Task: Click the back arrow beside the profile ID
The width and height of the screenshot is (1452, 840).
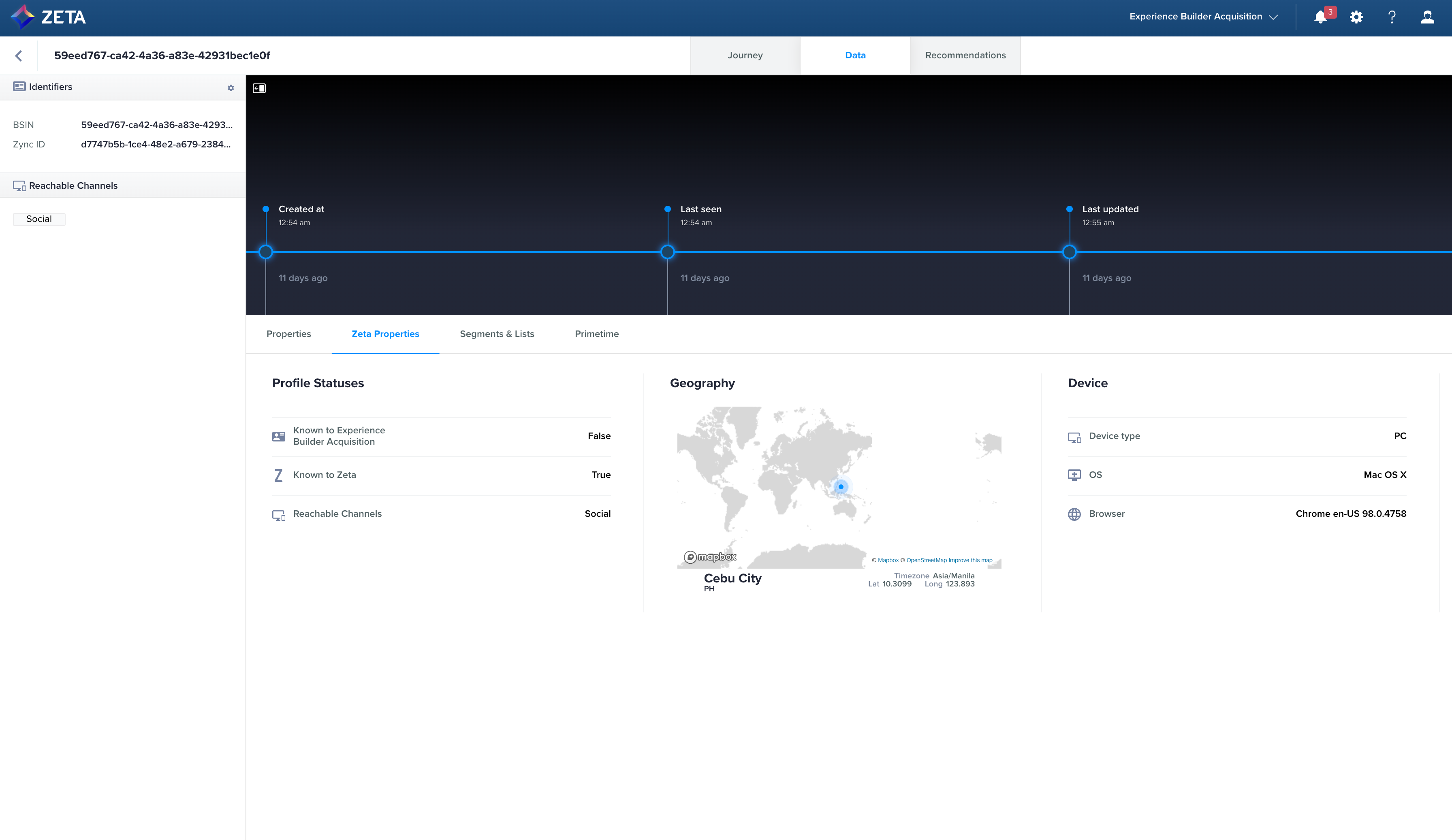Action: pos(19,55)
